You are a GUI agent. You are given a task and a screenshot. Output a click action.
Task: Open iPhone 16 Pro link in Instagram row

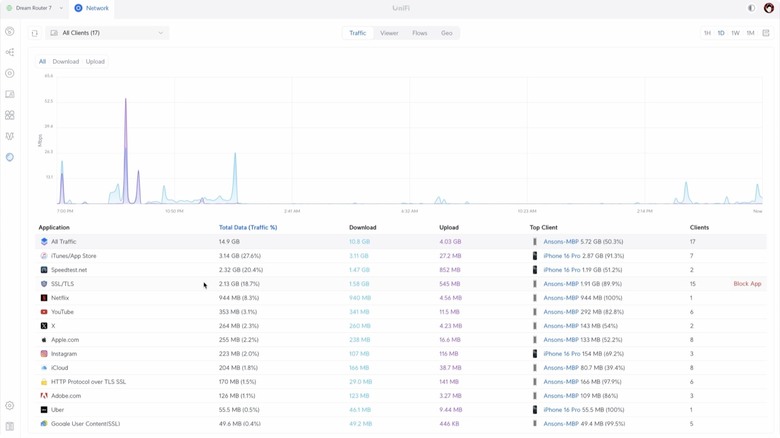[x=562, y=353]
